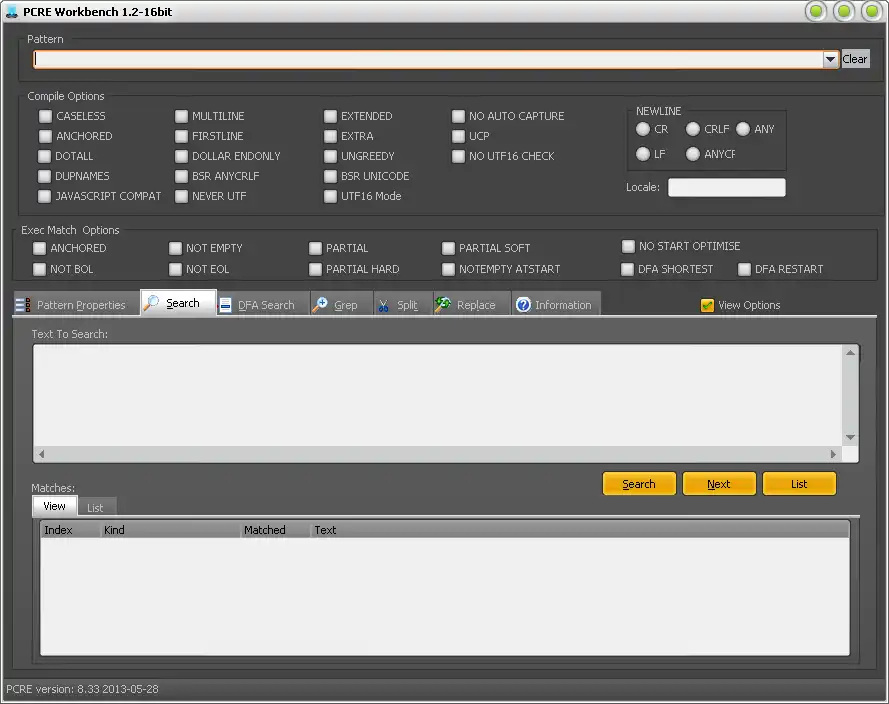Select the LF newline radio button
The image size is (889, 704).
point(643,154)
